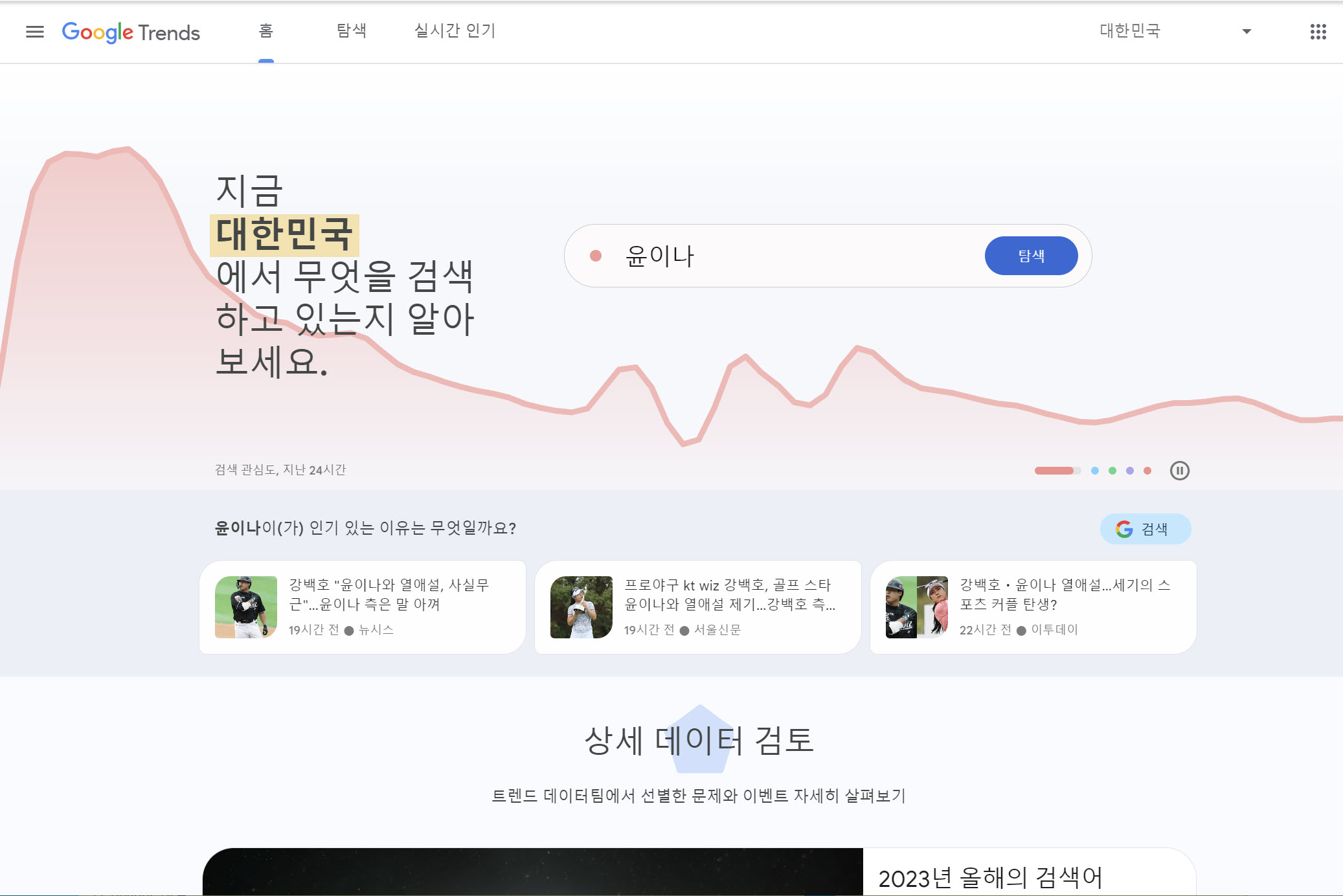Open the 대한민국 region selector
Image resolution: width=1343 pixels, height=896 pixels.
click(1129, 31)
